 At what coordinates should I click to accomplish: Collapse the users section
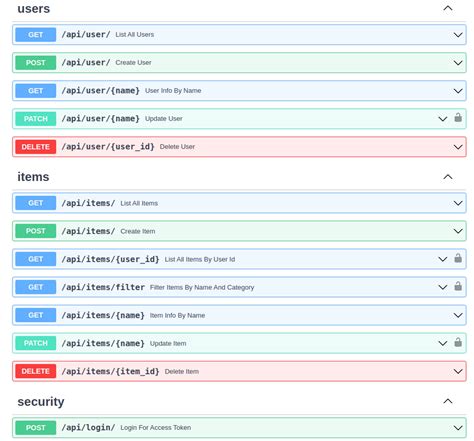click(448, 8)
